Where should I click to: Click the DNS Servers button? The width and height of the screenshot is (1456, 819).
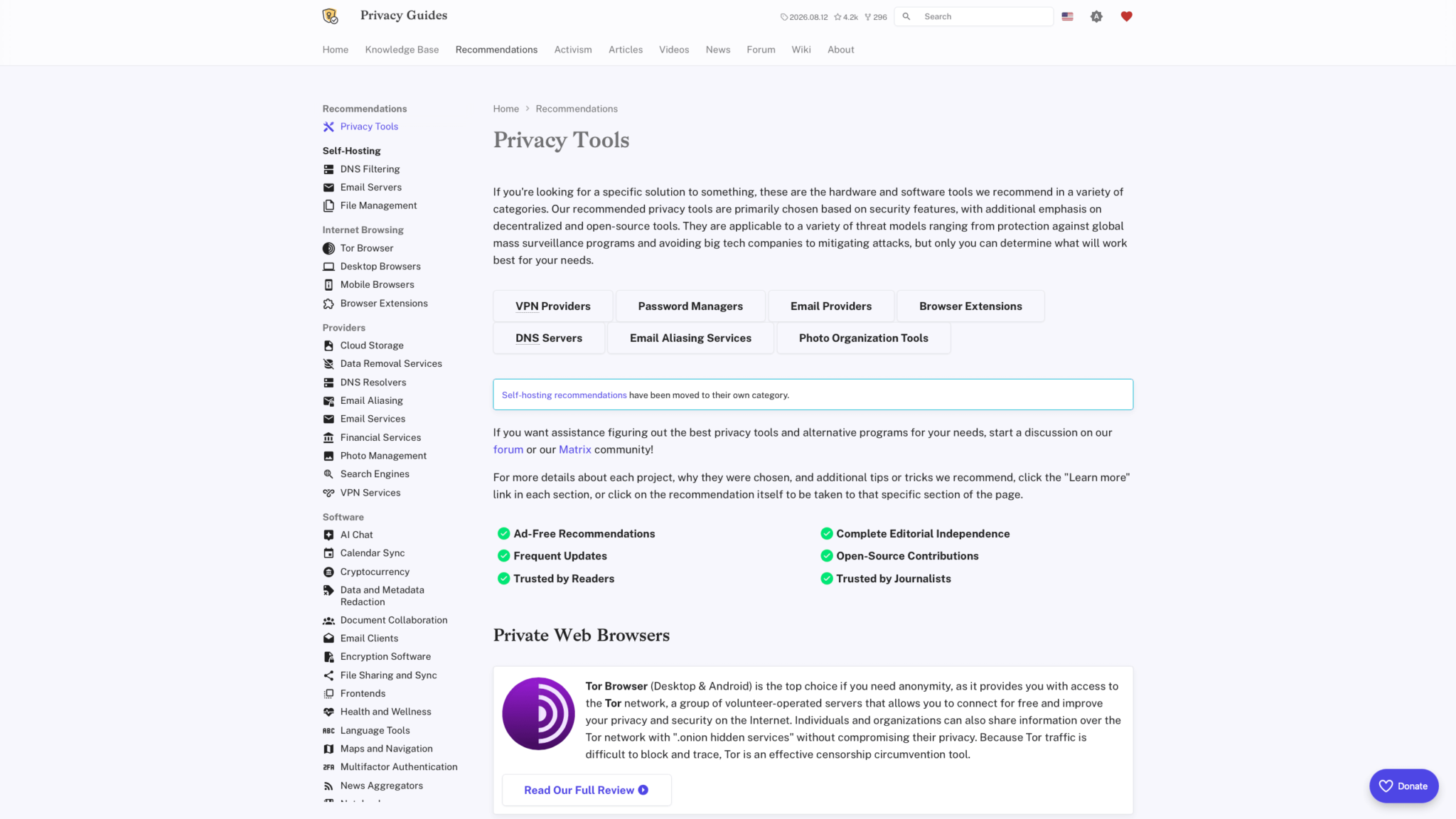(x=549, y=338)
